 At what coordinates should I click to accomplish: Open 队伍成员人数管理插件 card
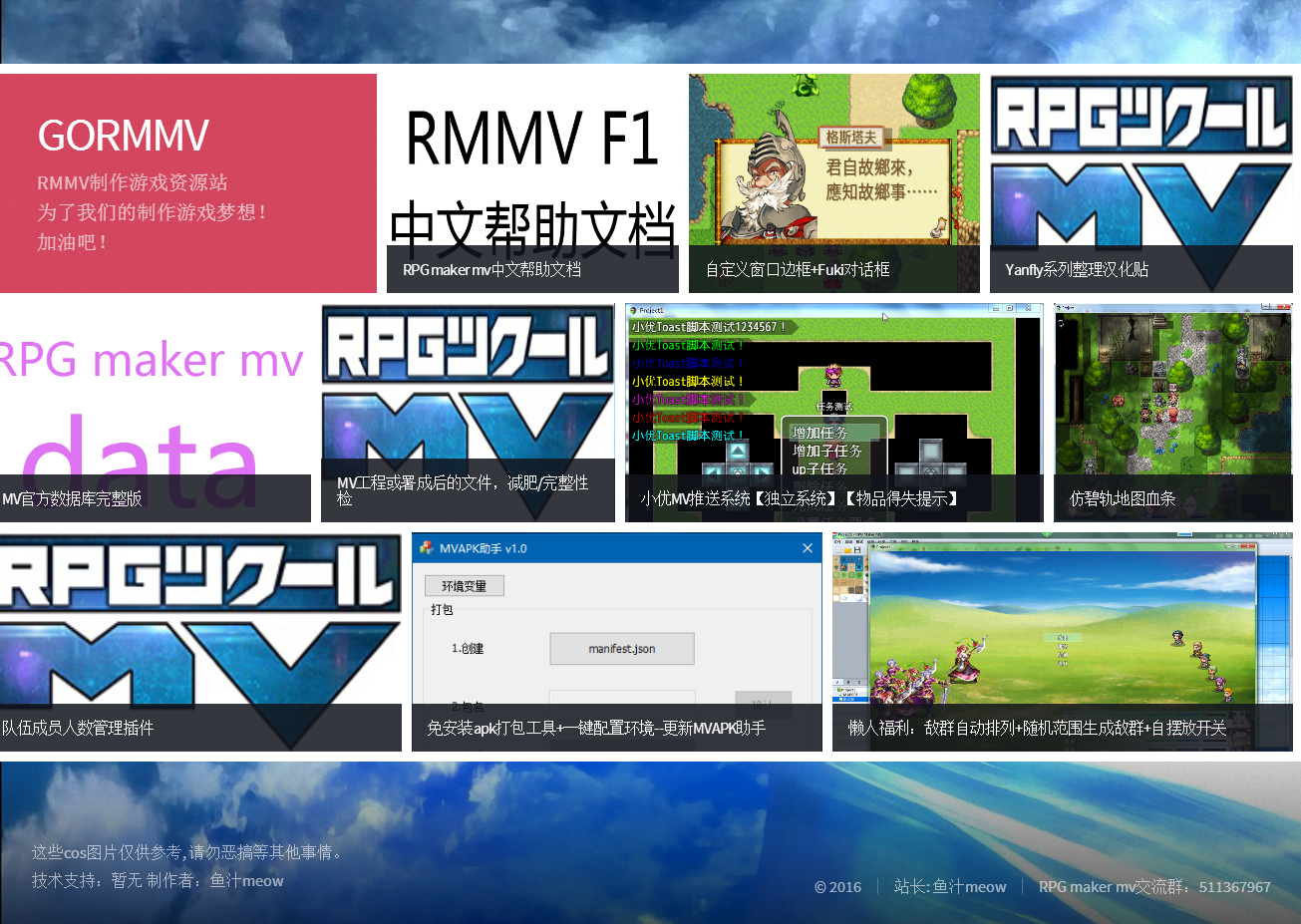point(200,642)
